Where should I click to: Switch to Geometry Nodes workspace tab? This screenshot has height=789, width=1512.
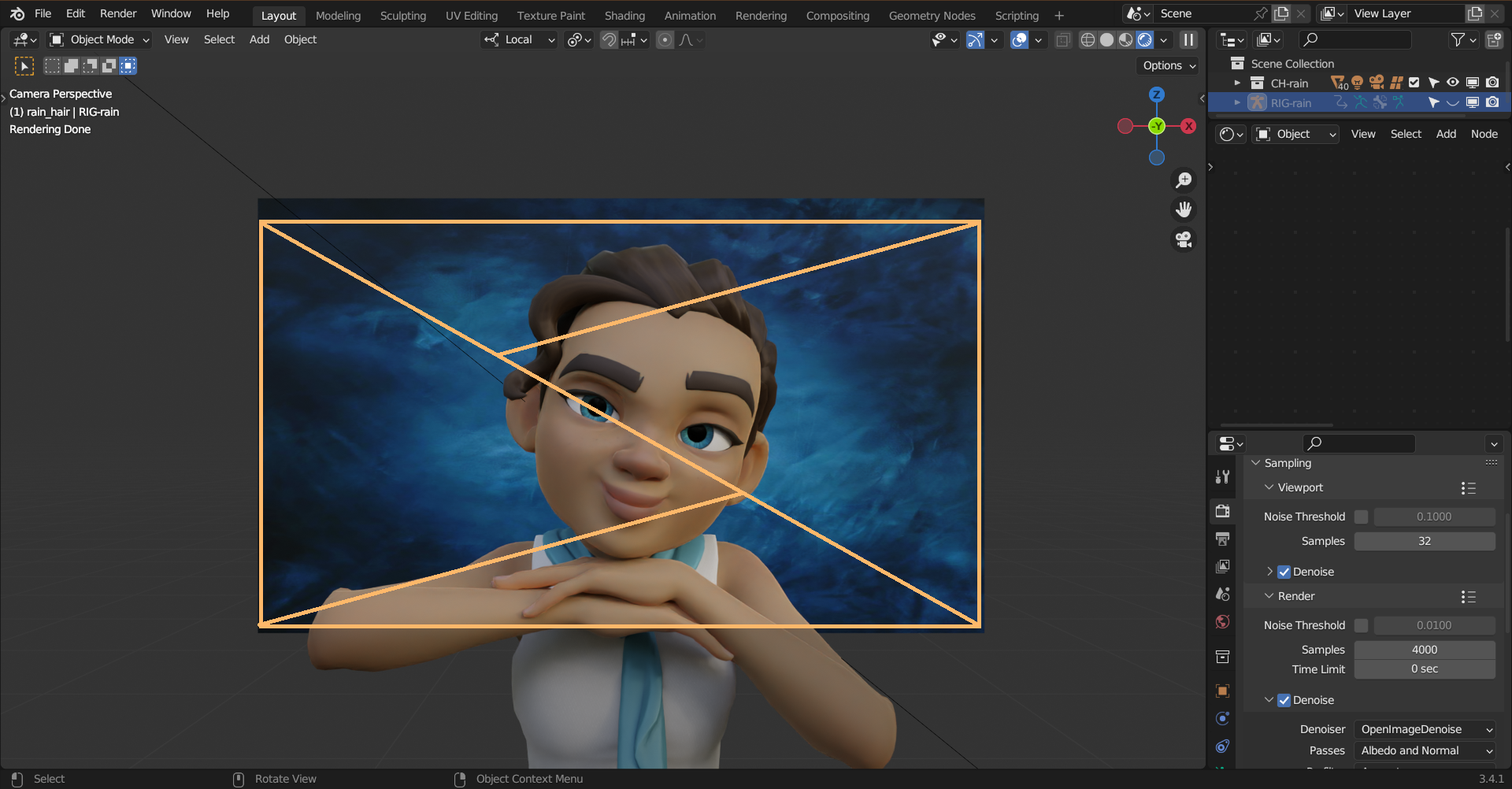(x=932, y=16)
